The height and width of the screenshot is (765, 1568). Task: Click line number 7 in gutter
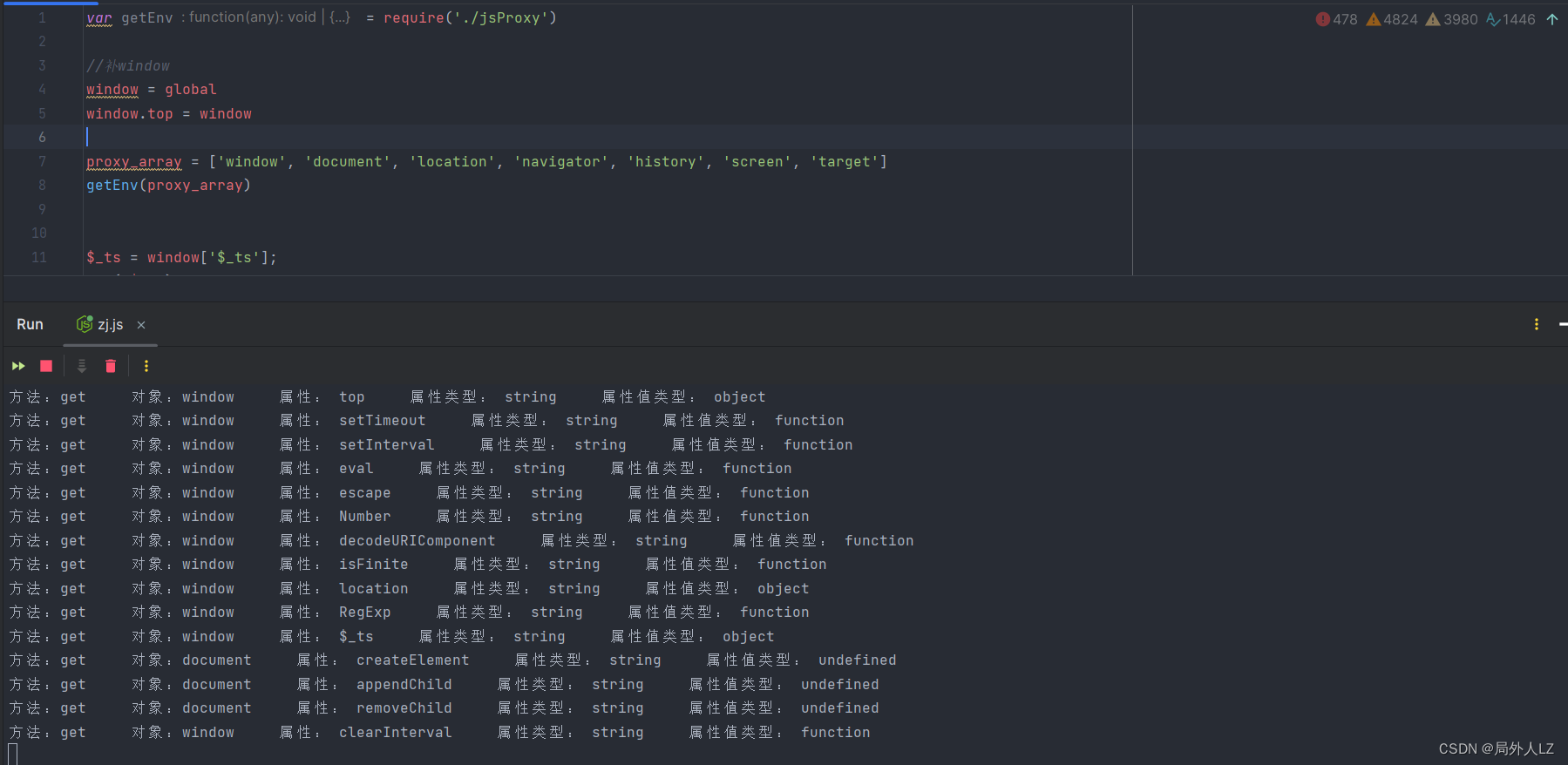(x=42, y=162)
